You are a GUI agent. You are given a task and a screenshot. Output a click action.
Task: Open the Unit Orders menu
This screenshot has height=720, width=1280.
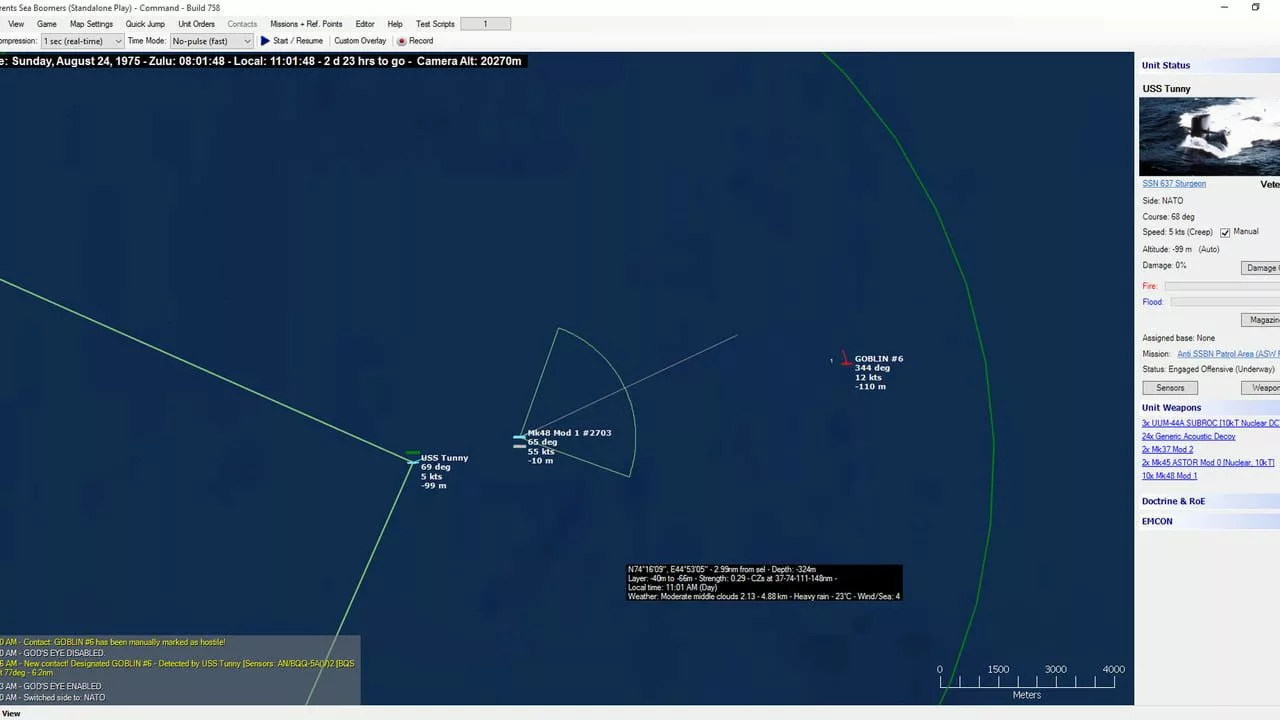pos(196,24)
